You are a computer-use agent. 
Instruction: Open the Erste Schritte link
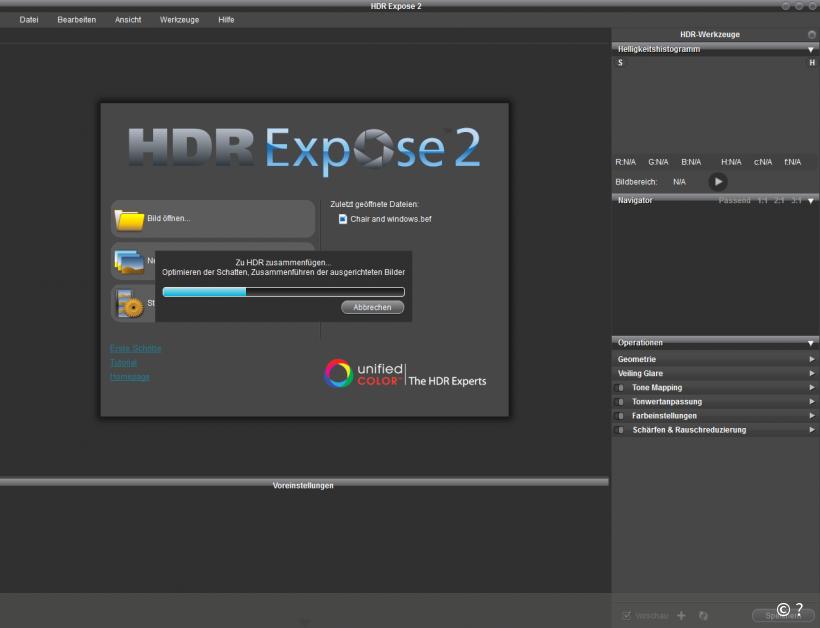tap(135, 349)
